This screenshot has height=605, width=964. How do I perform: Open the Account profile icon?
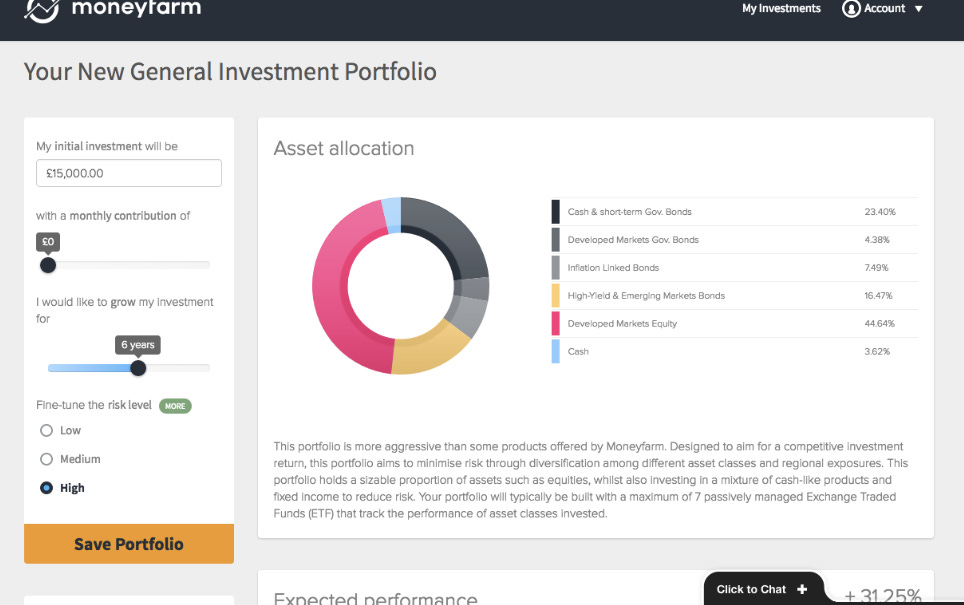[851, 9]
